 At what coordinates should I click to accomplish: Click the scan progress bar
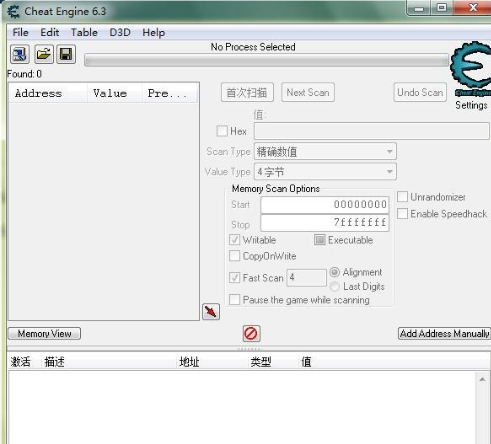point(266,61)
